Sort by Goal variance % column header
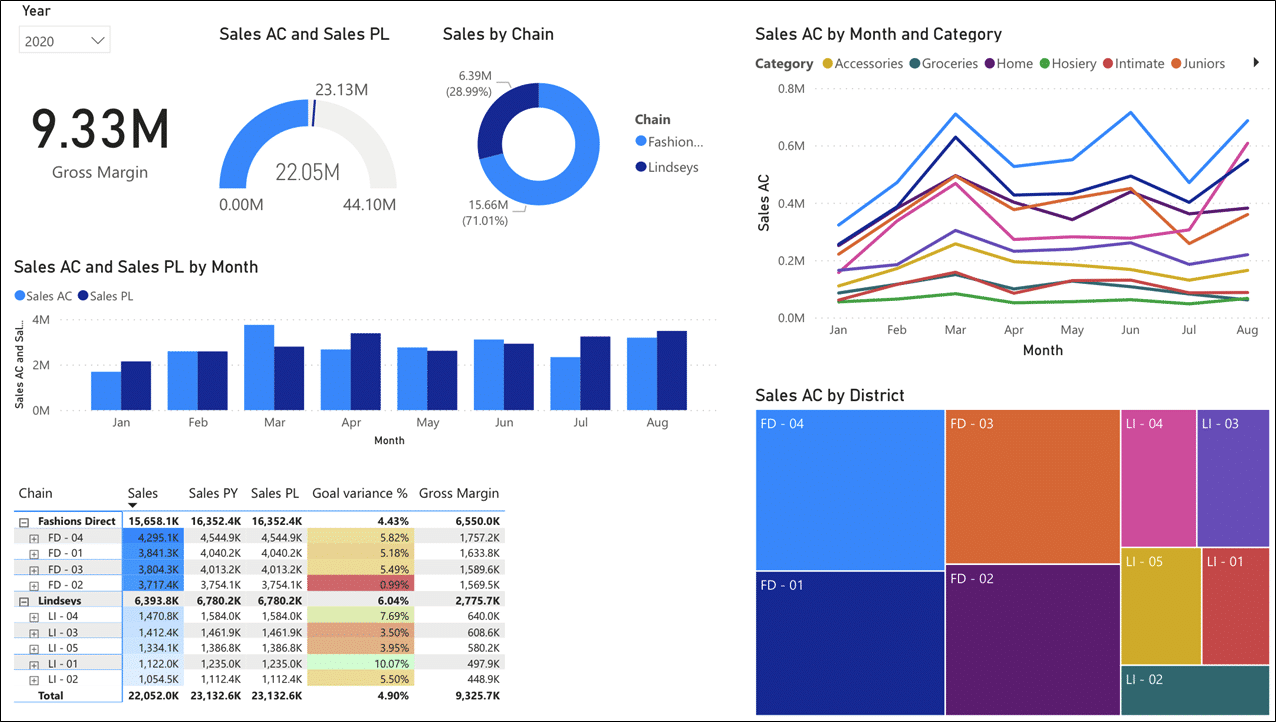 click(360, 493)
